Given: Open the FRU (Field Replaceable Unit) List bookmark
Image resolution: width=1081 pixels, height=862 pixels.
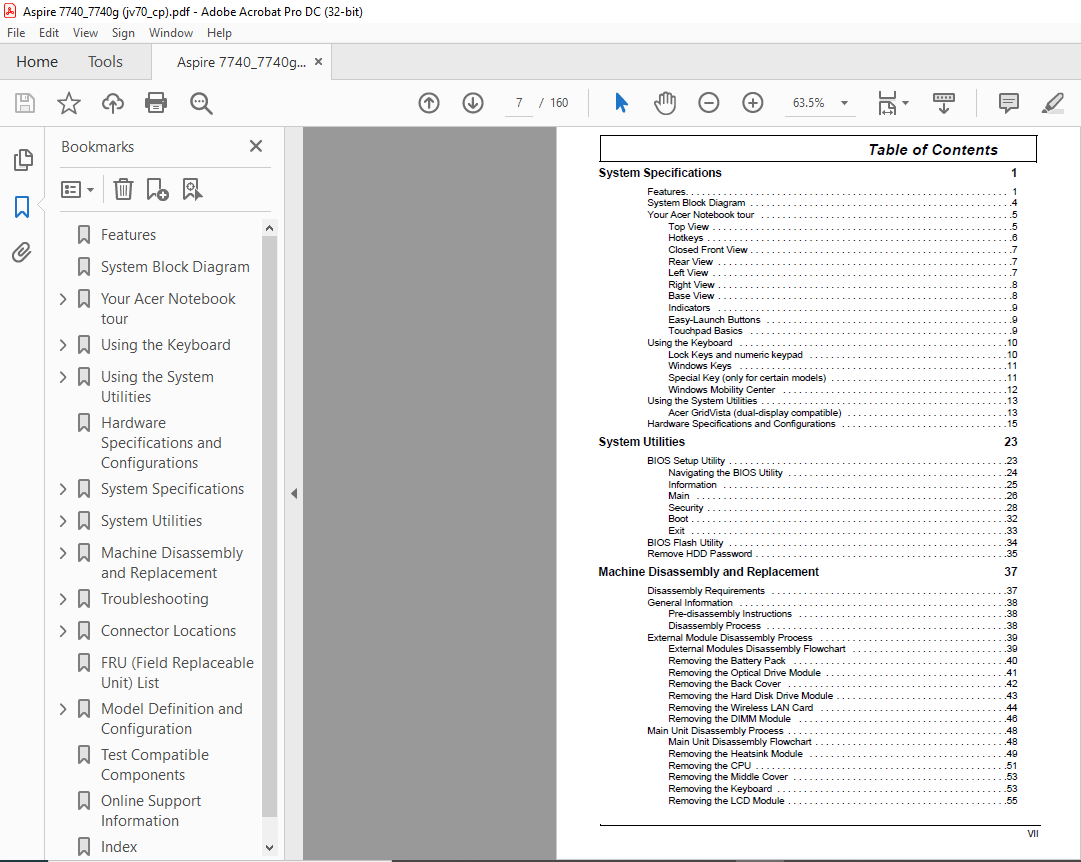Looking at the screenshot, I should tap(177, 673).
